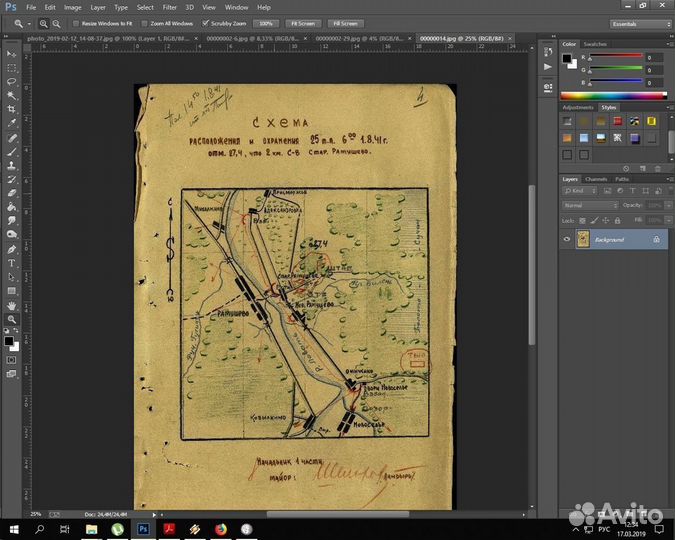Click Zoom Out icon in options bar
675x540 pixels.
pos(56,24)
